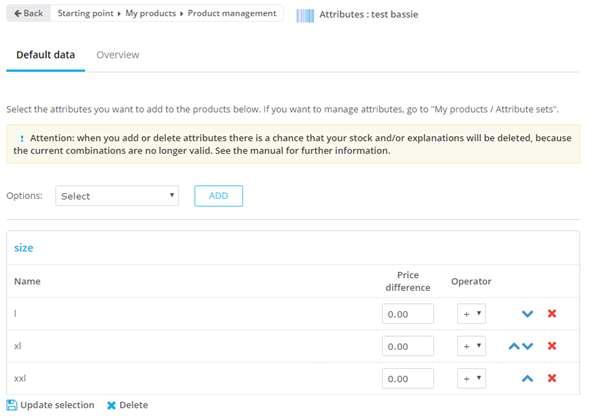Go back with the Back button

click(x=28, y=14)
